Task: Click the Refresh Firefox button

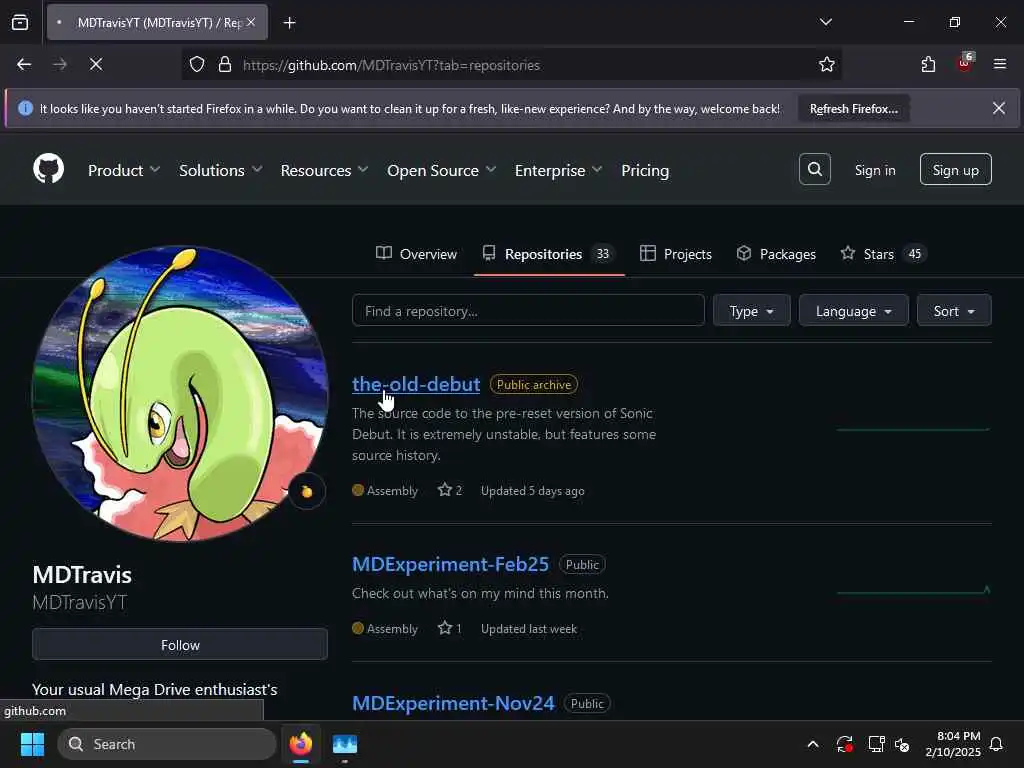Action: [x=854, y=108]
